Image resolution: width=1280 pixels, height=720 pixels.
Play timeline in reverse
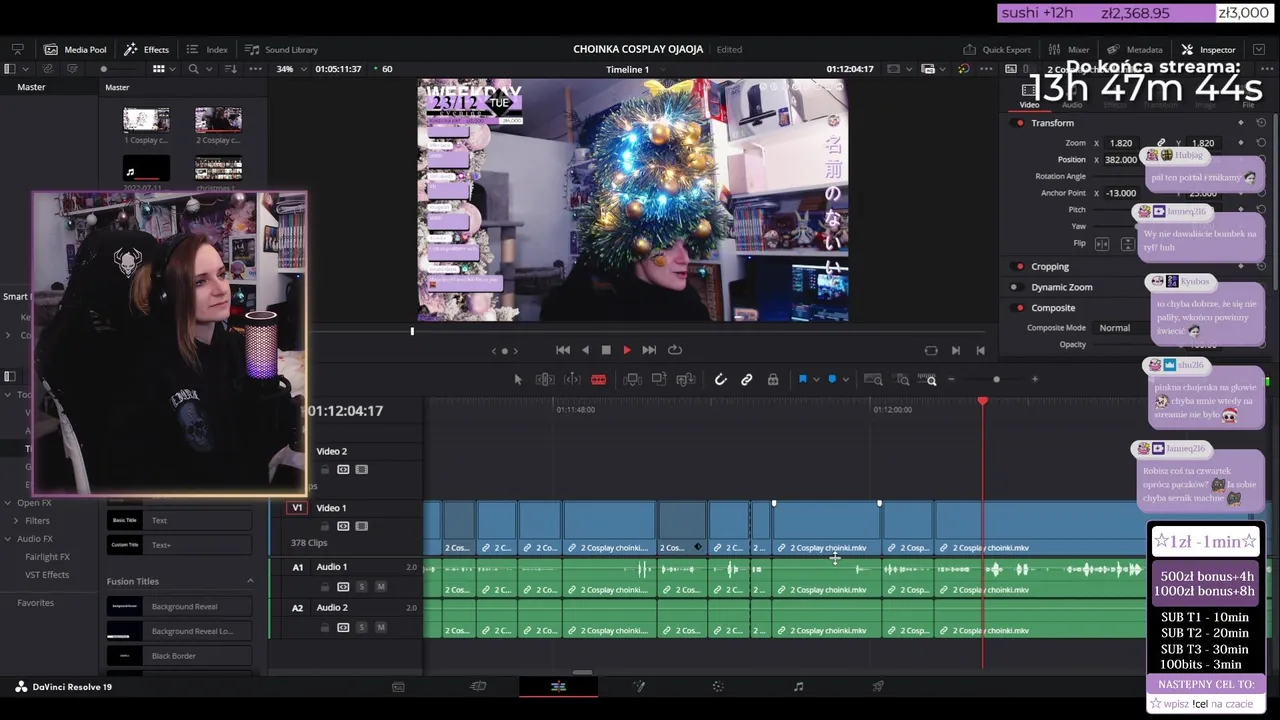(585, 350)
